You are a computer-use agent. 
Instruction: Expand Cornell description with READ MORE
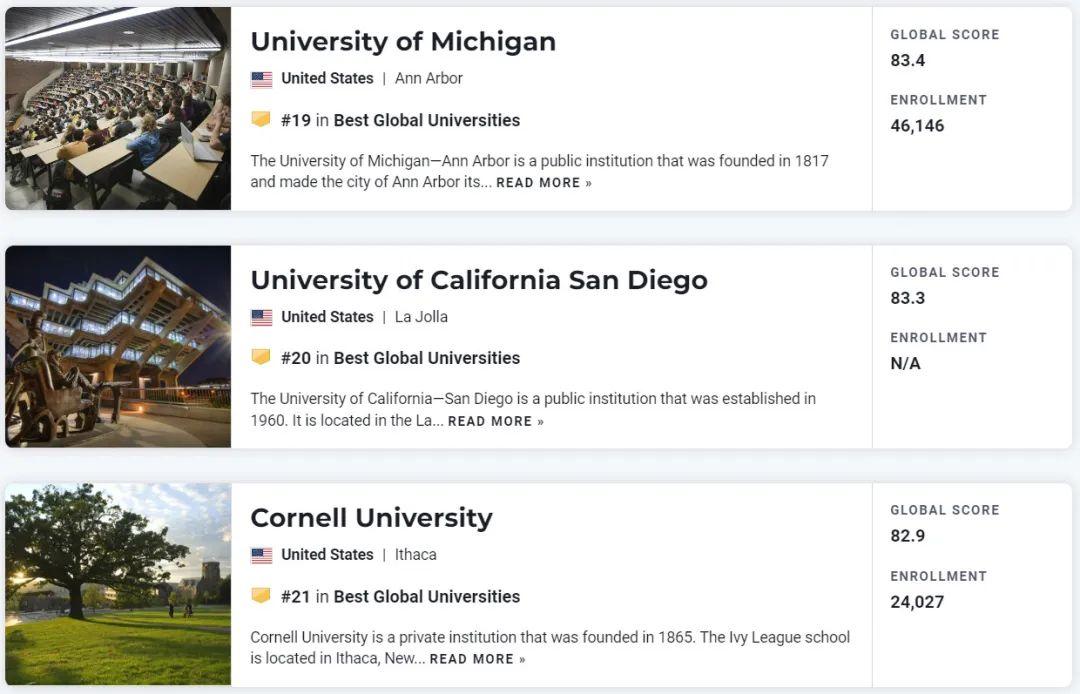[477, 659]
